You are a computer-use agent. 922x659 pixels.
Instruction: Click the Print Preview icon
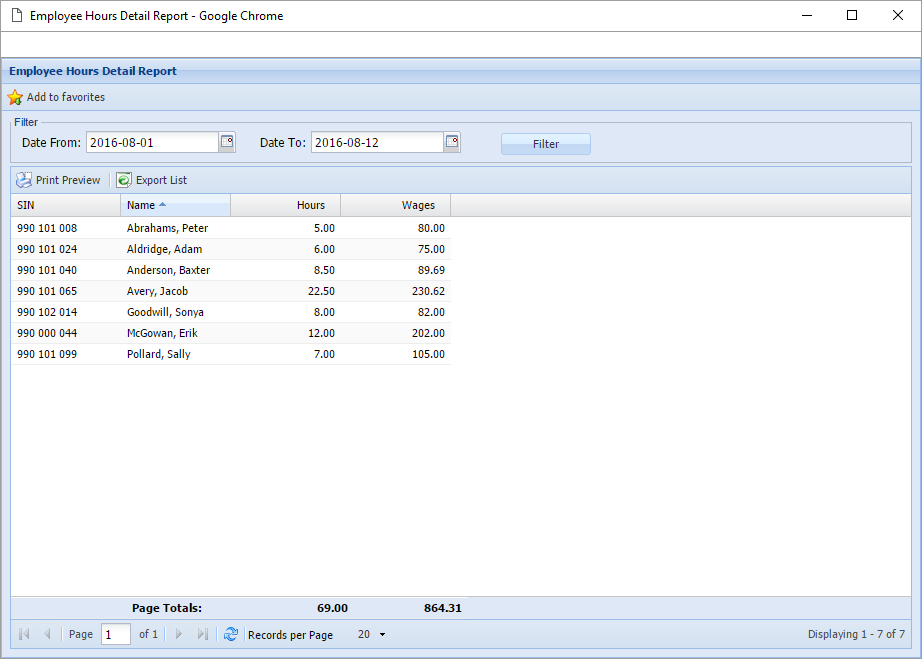pyautogui.click(x=24, y=180)
